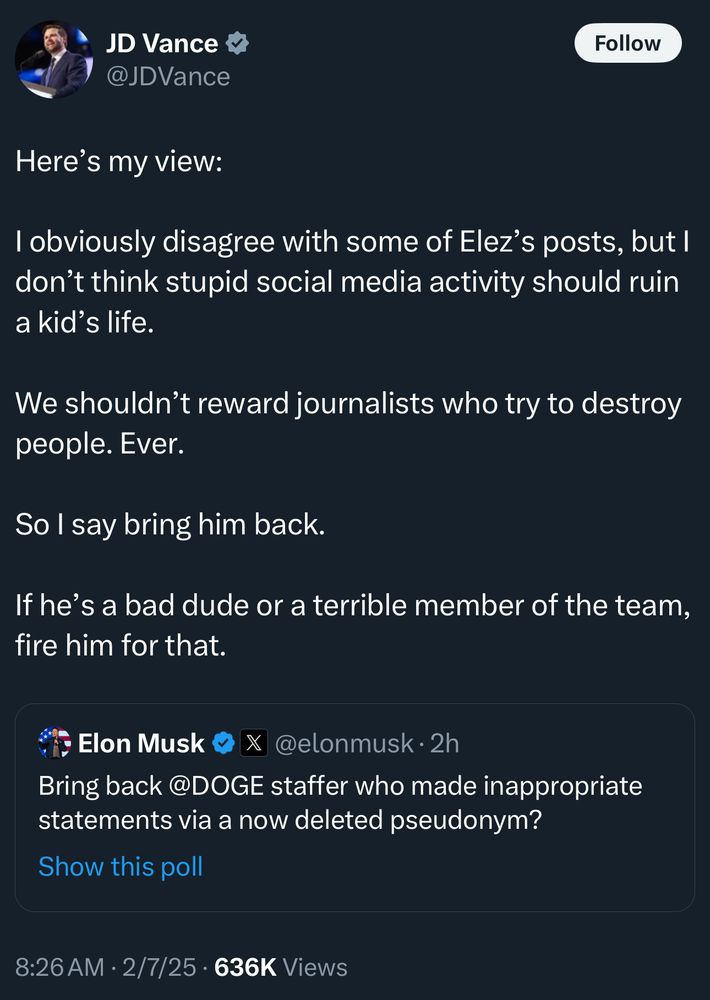
Task: Click the Follow button
Action: [627, 43]
